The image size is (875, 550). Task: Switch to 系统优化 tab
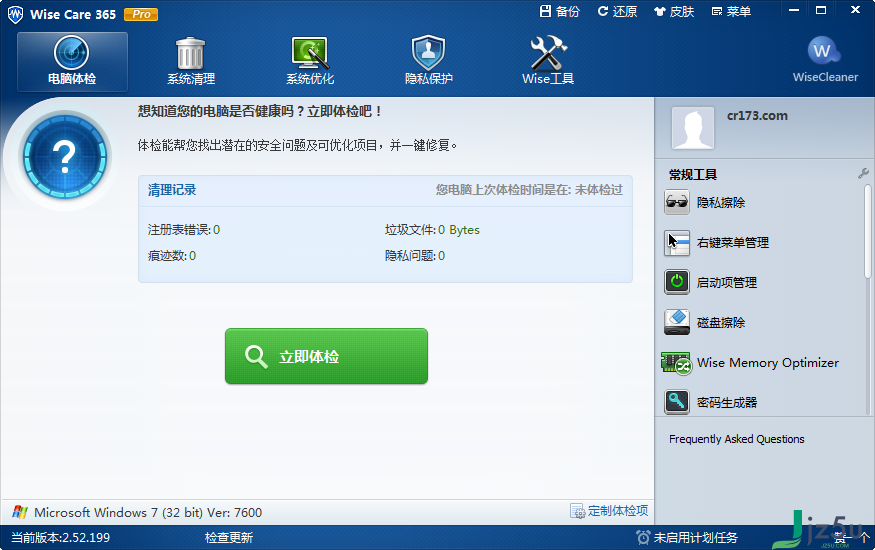point(310,61)
